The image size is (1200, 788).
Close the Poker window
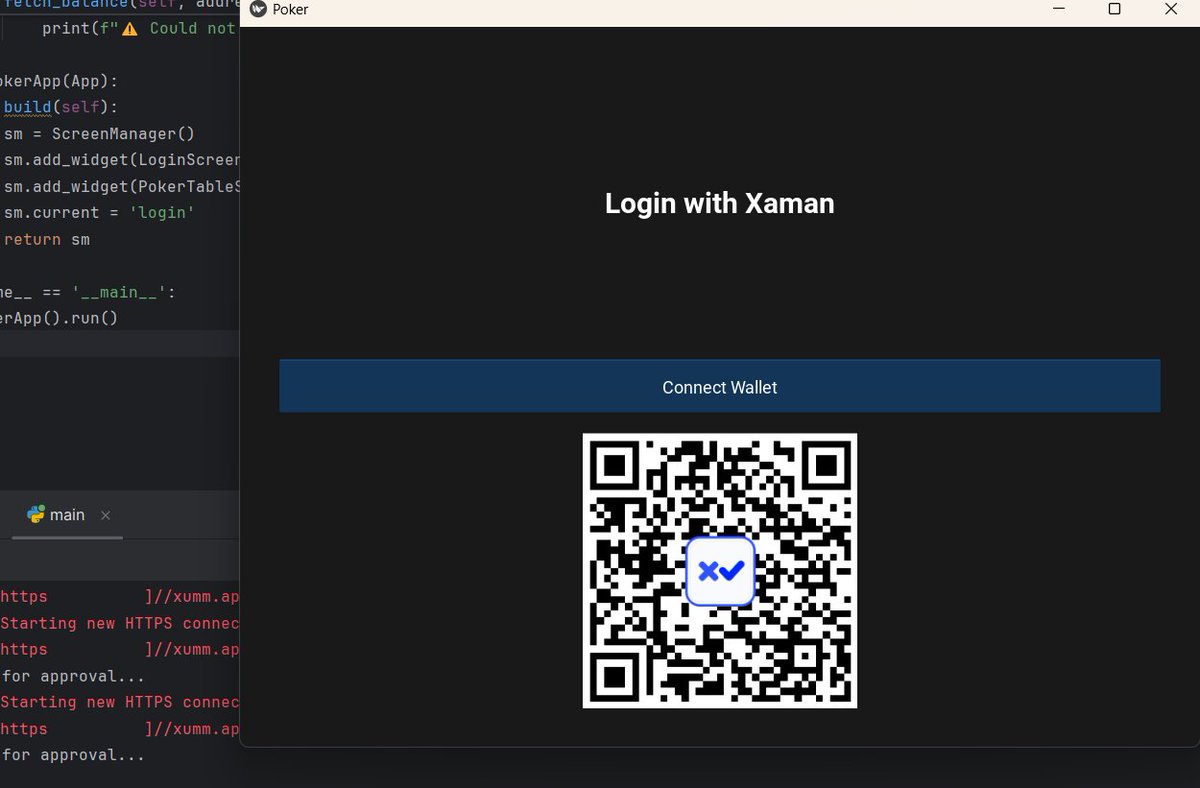[1171, 9]
